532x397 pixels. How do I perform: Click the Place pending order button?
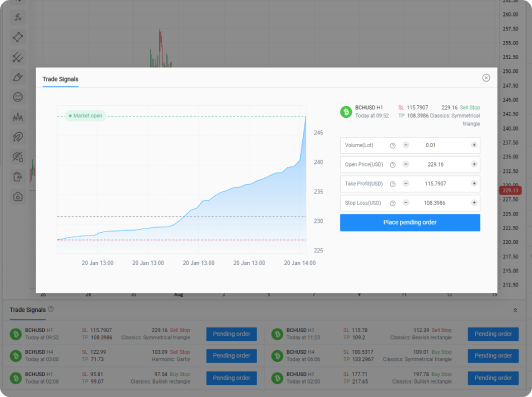(410, 223)
